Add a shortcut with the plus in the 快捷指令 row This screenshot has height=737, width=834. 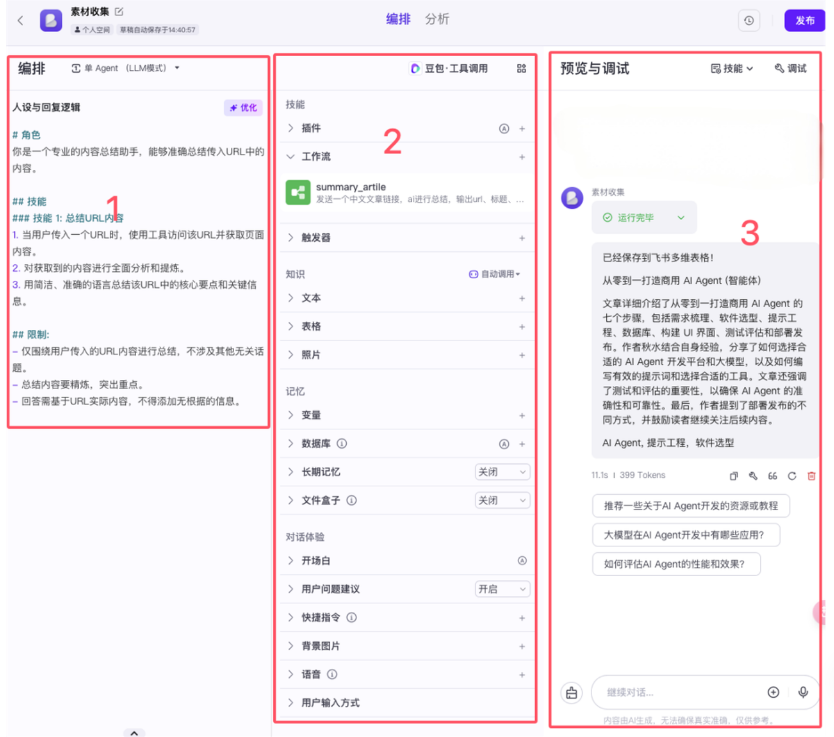522,618
